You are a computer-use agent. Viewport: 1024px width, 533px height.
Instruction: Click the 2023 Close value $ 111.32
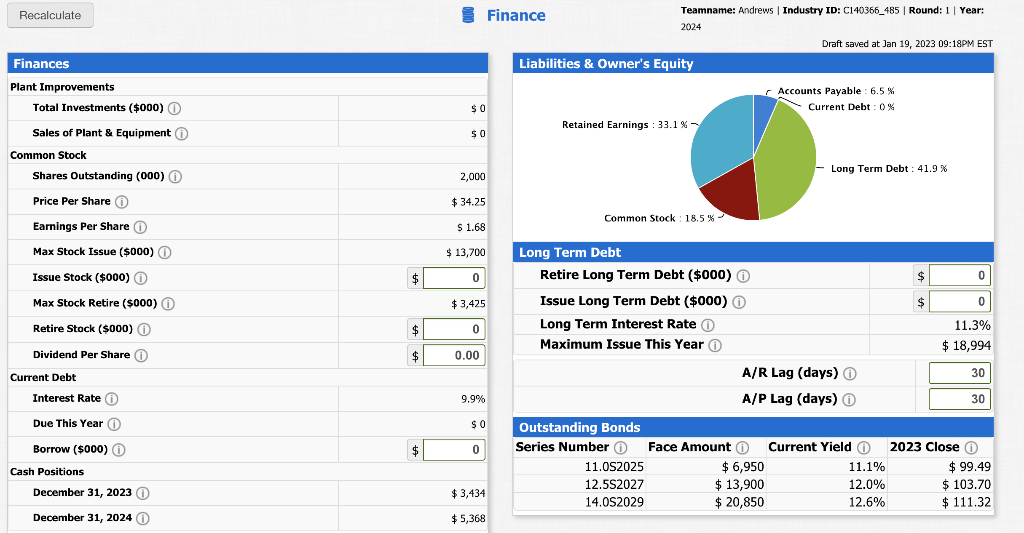[x=966, y=502]
